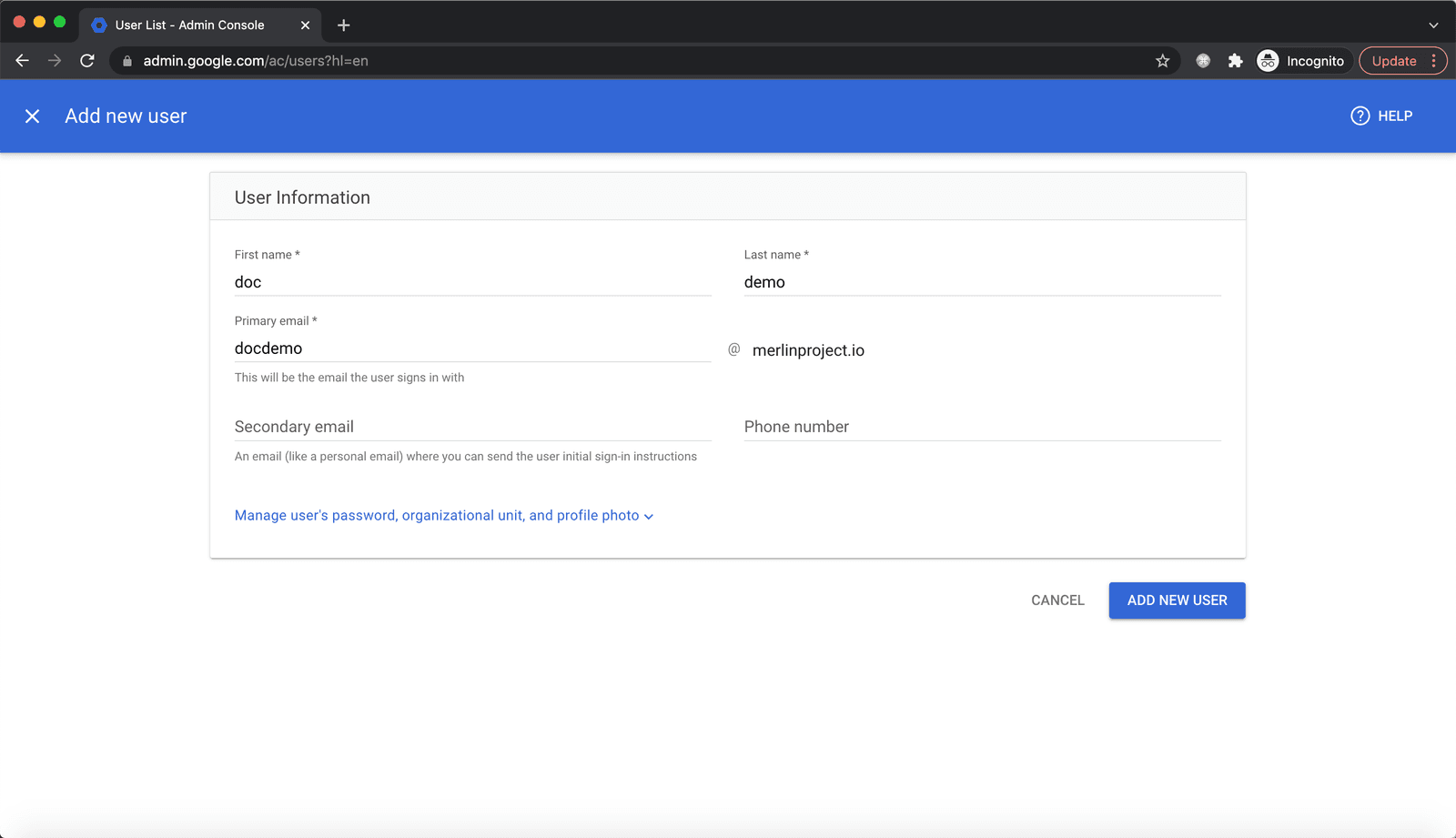
Task: Click the 'This will be the email the user signs in with' hint
Action: 349,378
